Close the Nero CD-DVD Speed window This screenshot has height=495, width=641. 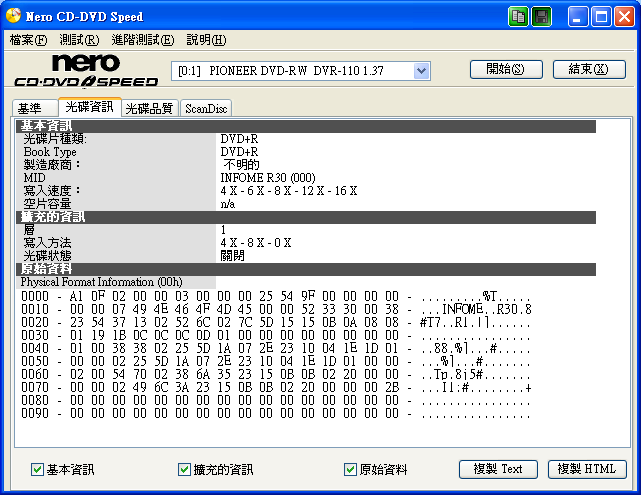coord(624,17)
